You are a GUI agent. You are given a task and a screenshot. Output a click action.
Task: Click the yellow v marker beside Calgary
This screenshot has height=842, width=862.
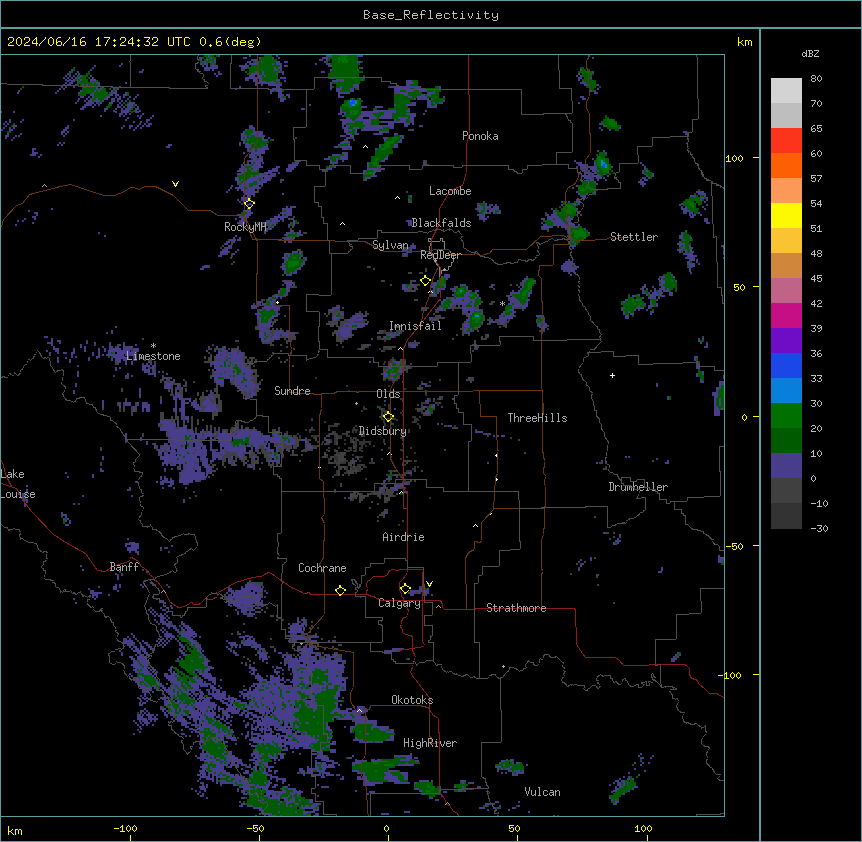click(x=429, y=584)
